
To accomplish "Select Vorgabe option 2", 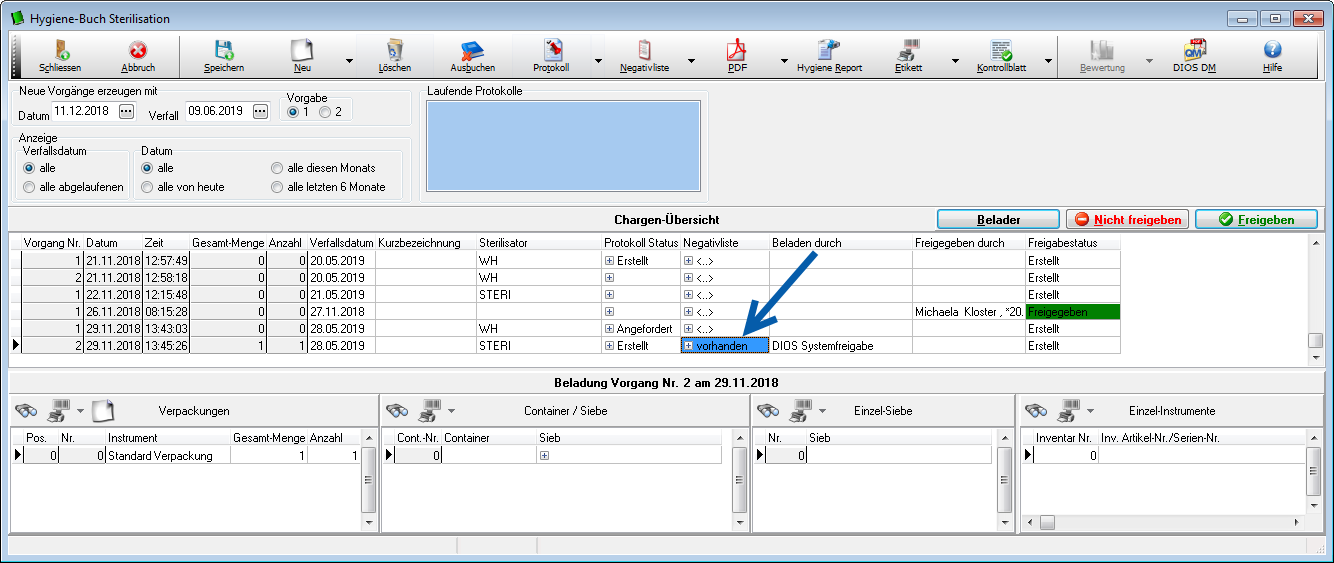I will coord(324,112).
